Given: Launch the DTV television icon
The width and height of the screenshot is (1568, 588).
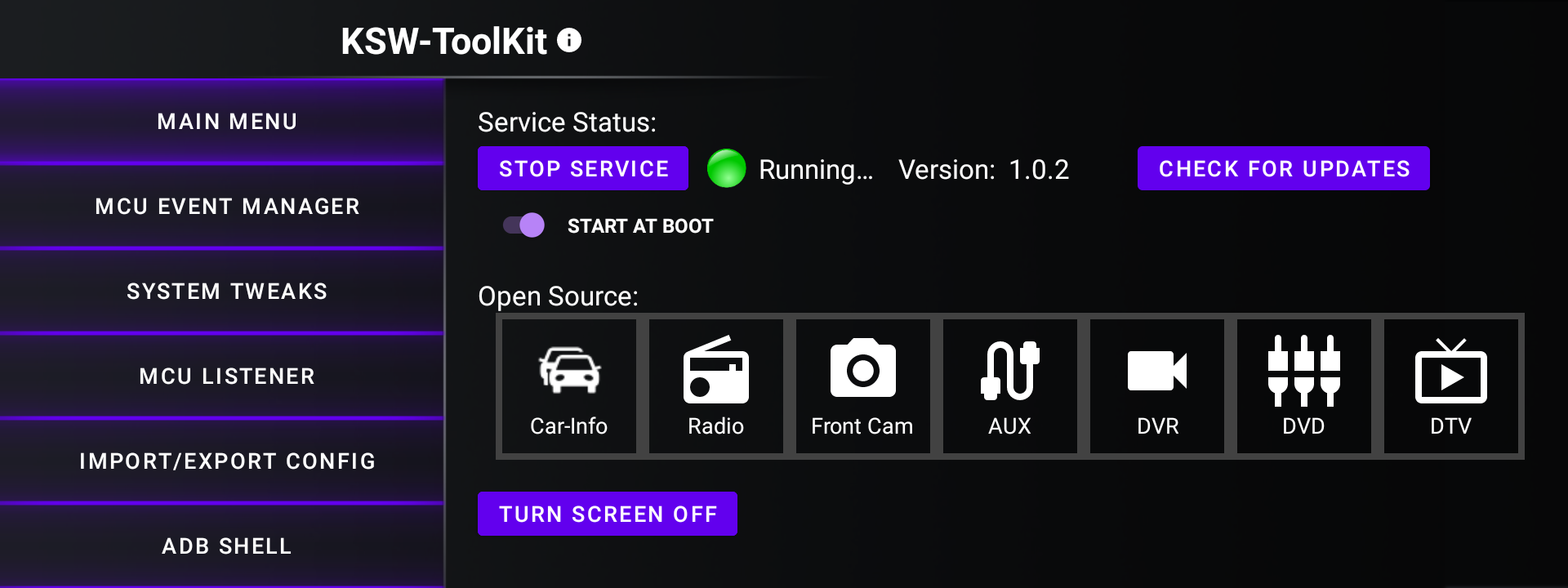Looking at the screenshot, I should (1450, 371).
